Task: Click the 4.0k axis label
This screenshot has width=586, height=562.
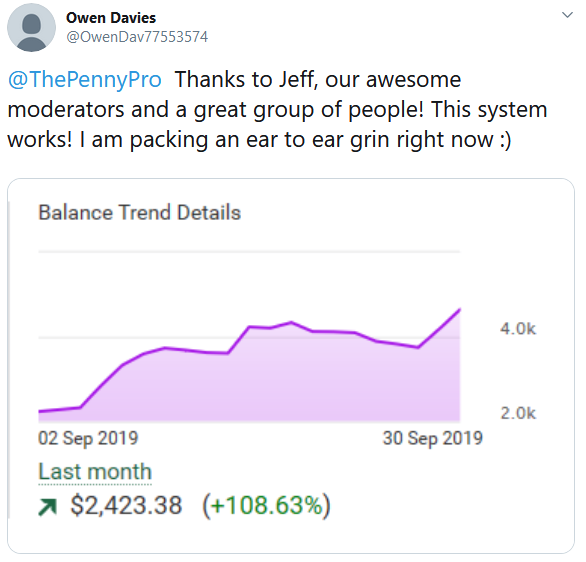Action: (x=518, y=329)
